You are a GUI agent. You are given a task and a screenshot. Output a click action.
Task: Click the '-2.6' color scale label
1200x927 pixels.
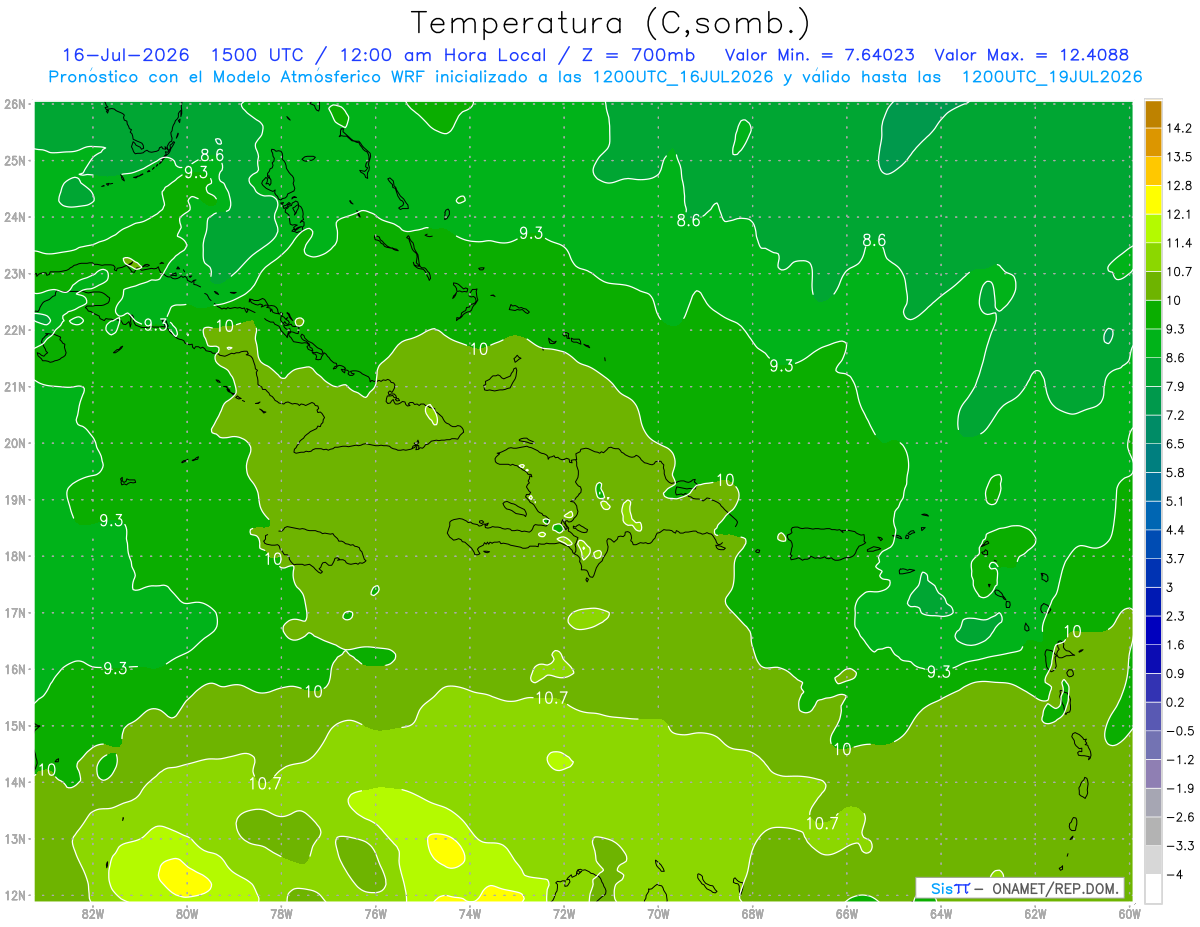tap(1179, 817)
